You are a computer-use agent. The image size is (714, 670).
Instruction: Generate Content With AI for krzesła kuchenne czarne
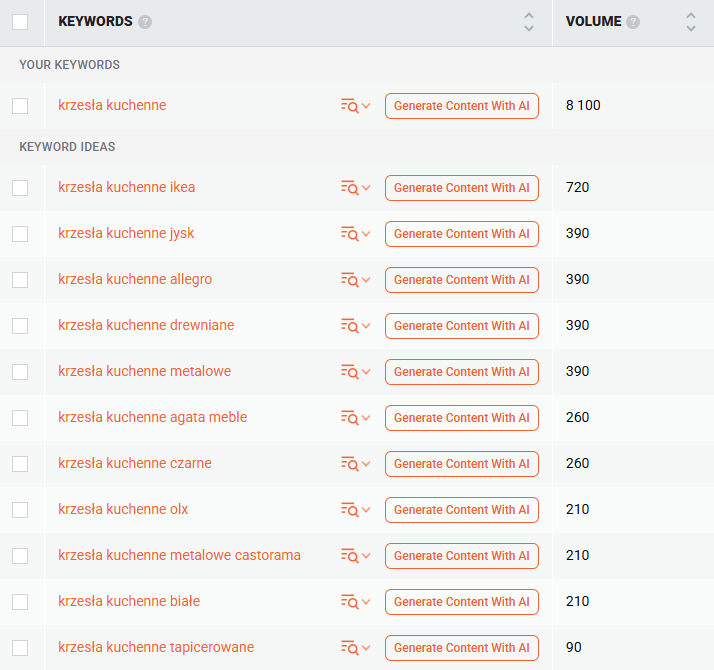[462, 464]
